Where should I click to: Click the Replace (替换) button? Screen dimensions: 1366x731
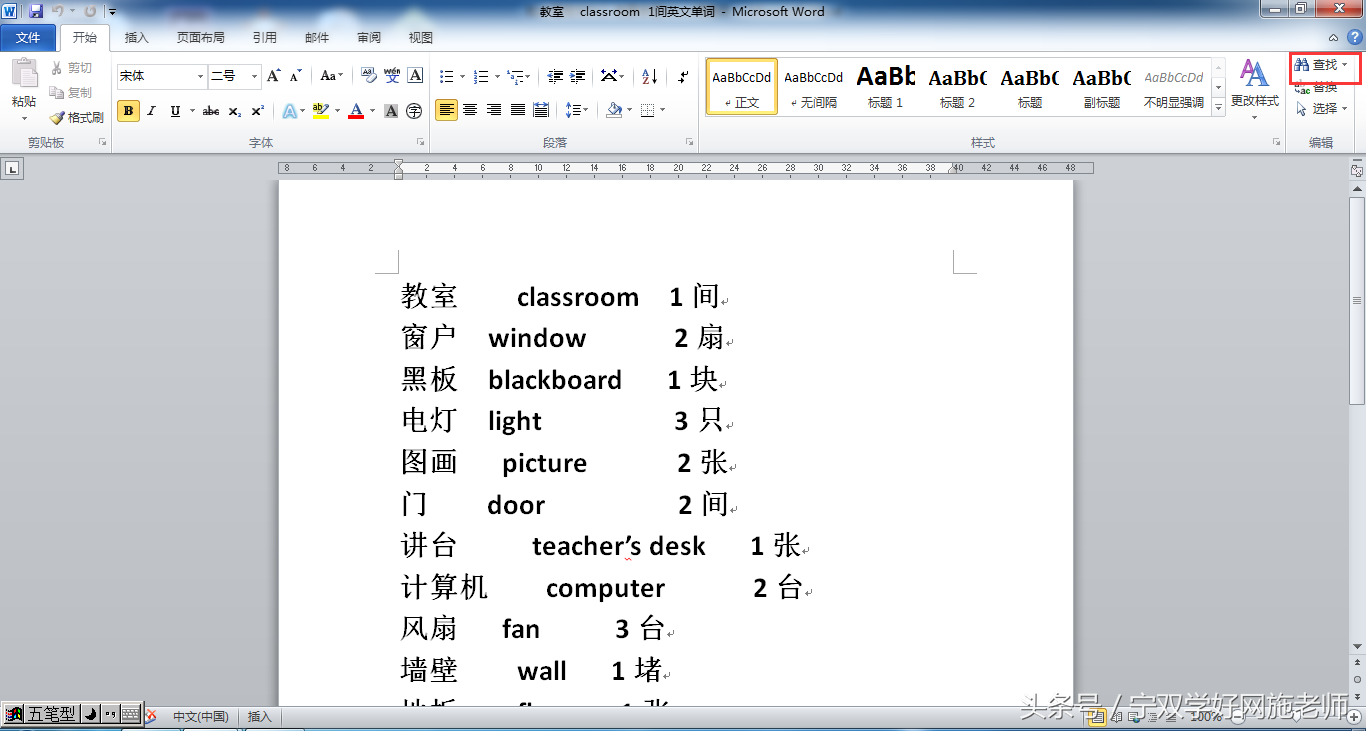pos(1316,87)
